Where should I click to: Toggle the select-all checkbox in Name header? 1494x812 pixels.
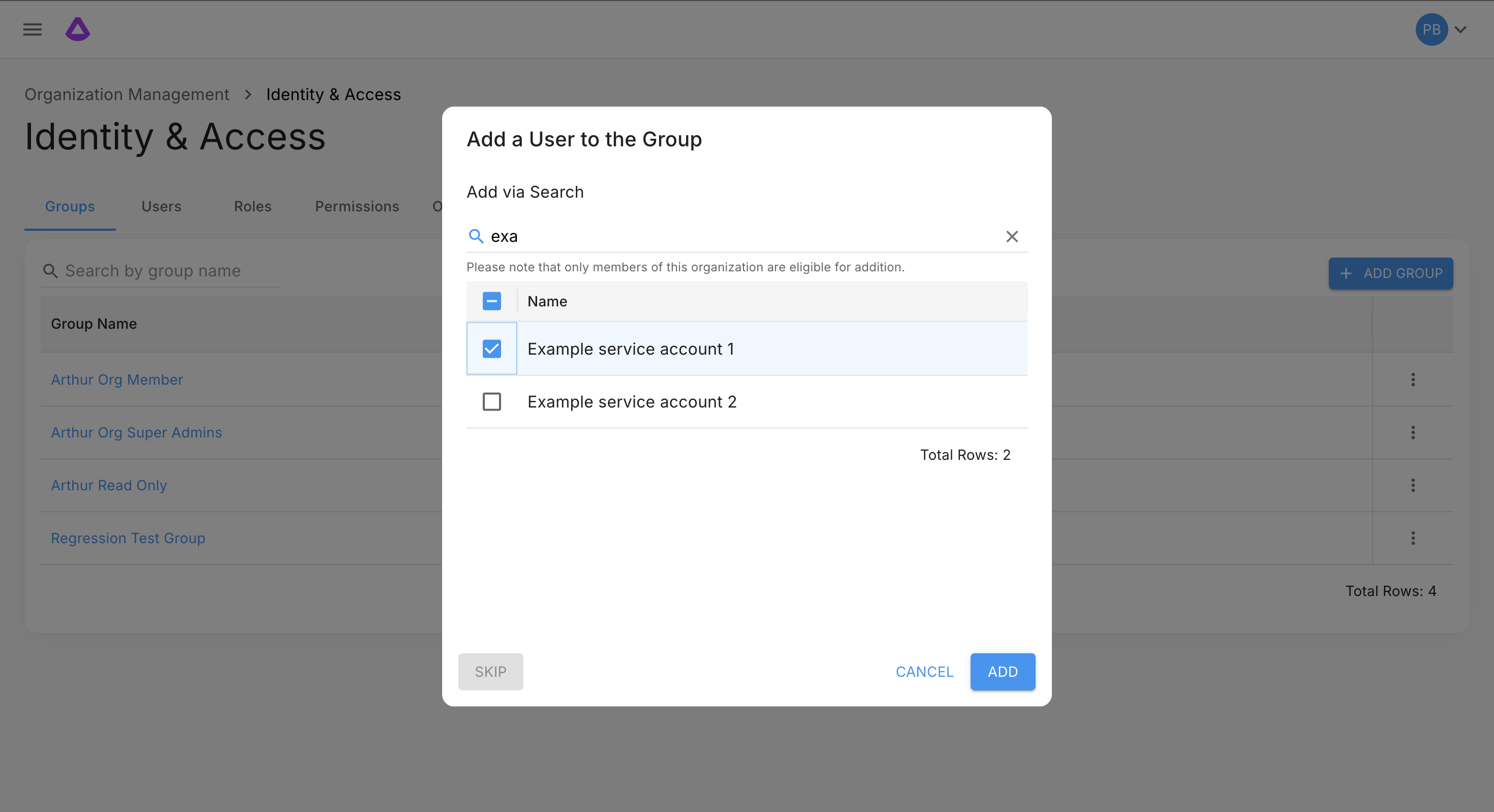491,301
